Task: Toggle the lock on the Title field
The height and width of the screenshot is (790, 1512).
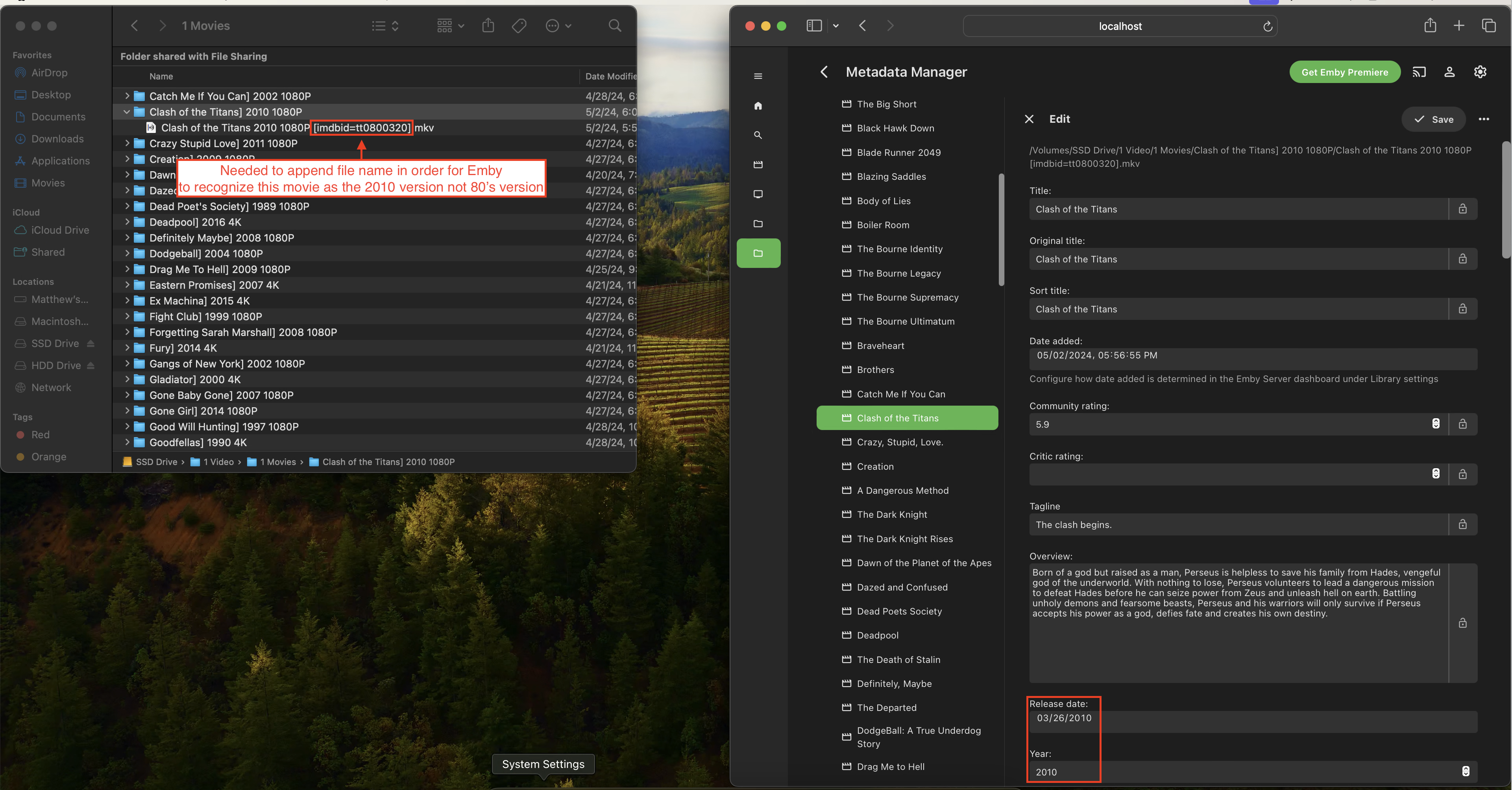Action: [x=1462, y=209]
